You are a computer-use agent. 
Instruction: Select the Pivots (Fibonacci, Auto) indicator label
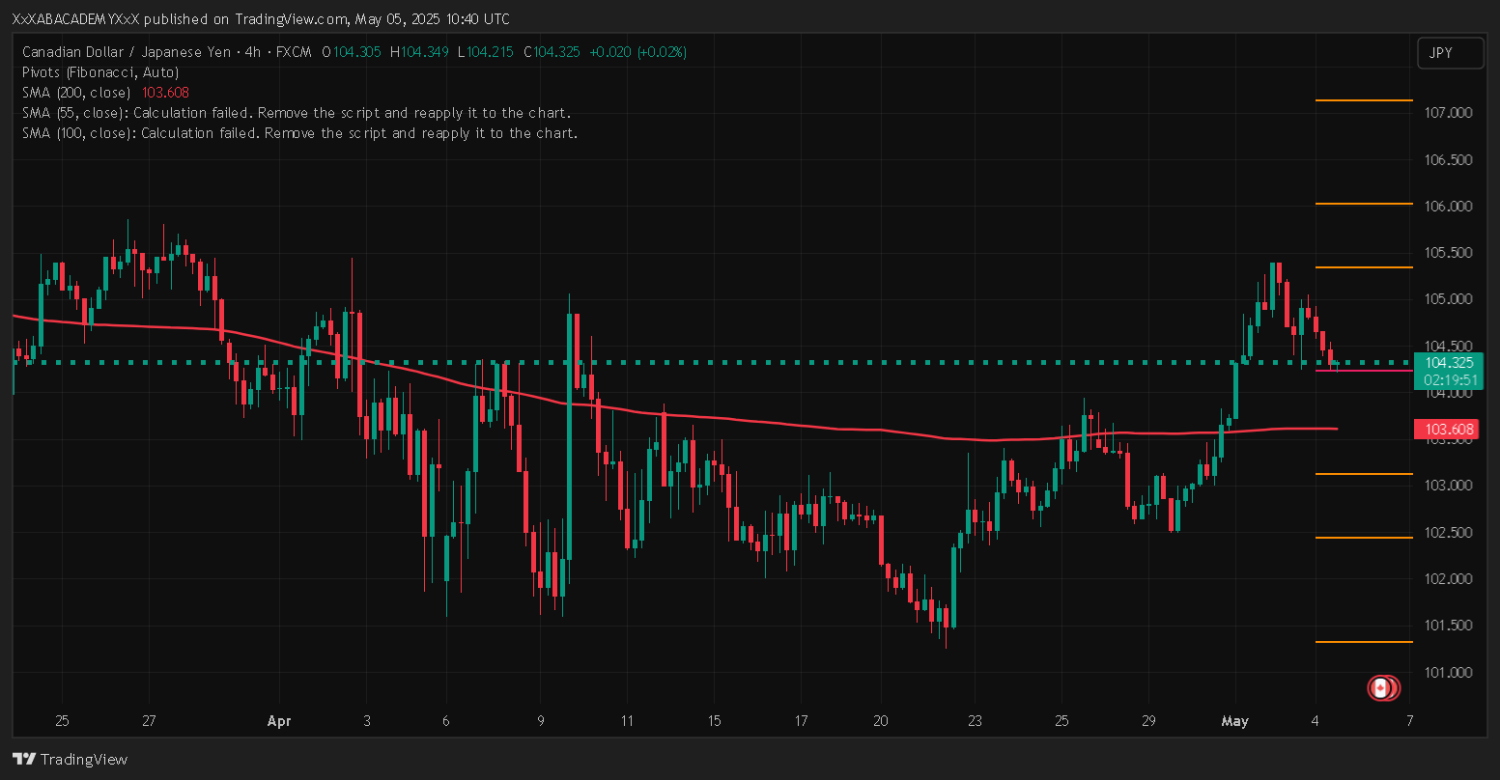(100, 72)
